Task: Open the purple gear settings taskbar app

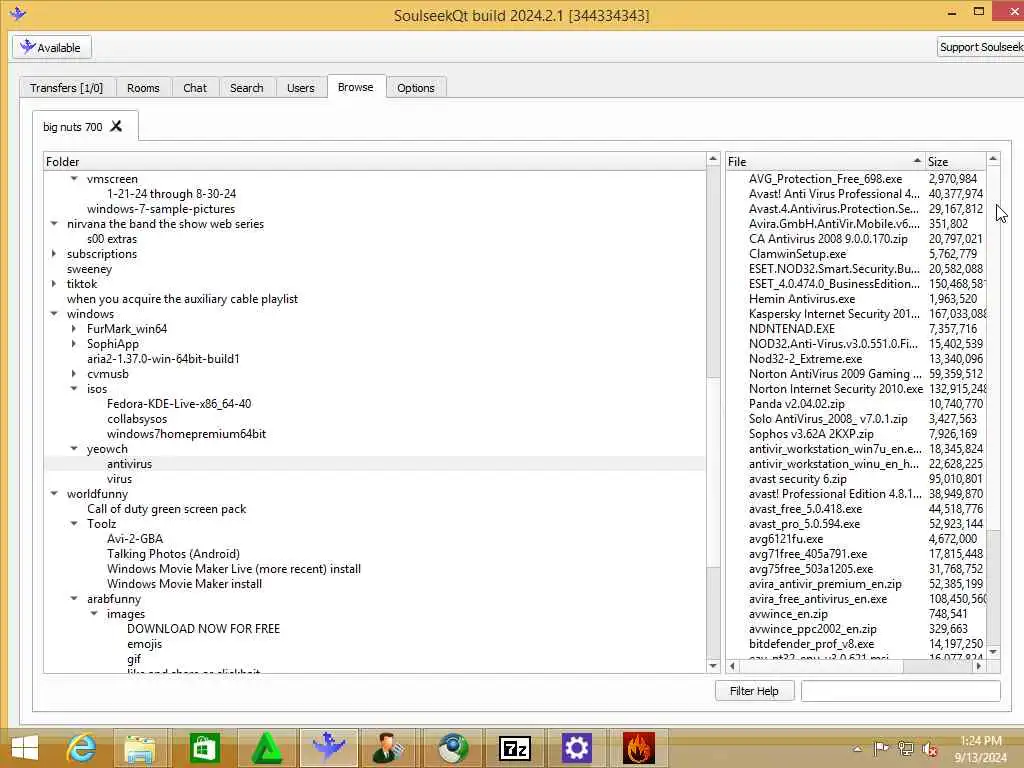Action: 577,748
